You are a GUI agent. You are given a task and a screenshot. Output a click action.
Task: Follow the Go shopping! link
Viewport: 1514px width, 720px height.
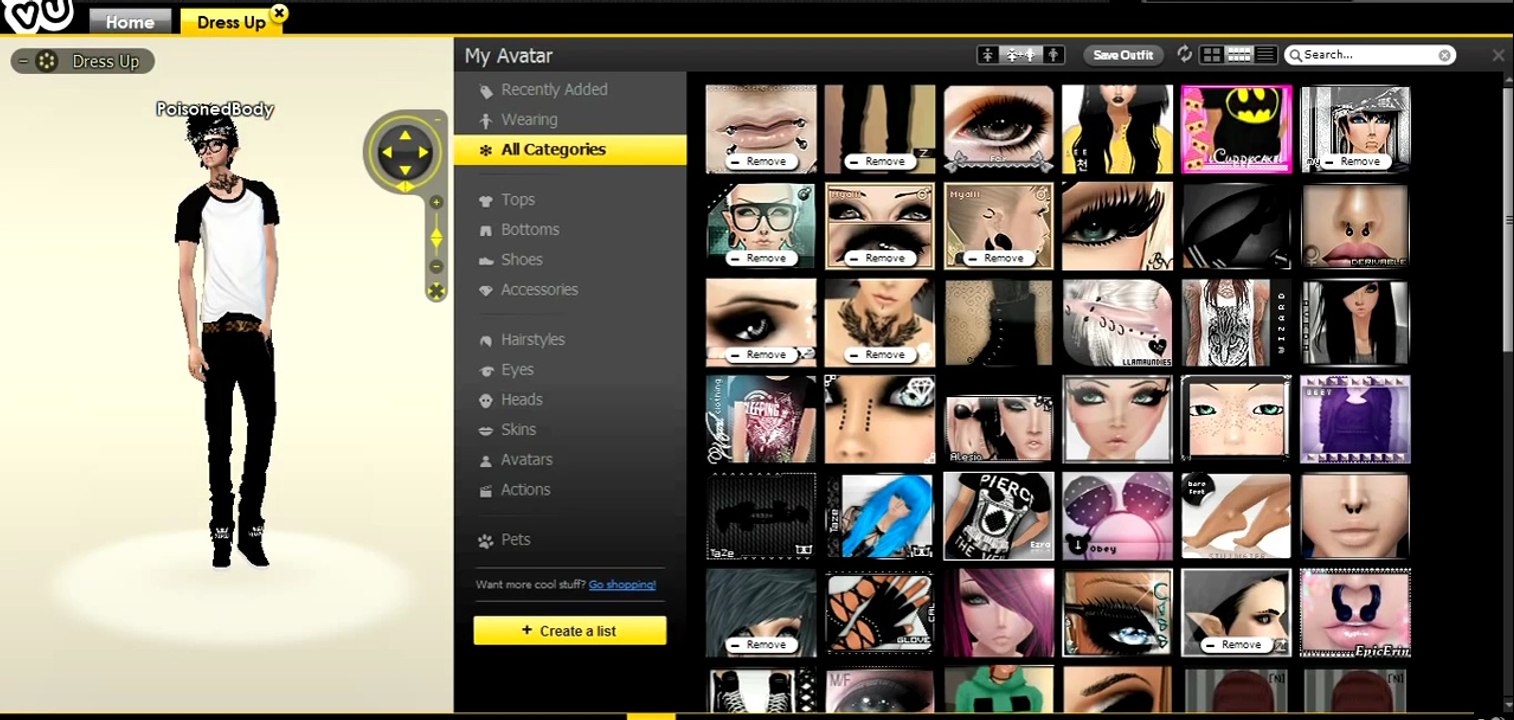622,585
